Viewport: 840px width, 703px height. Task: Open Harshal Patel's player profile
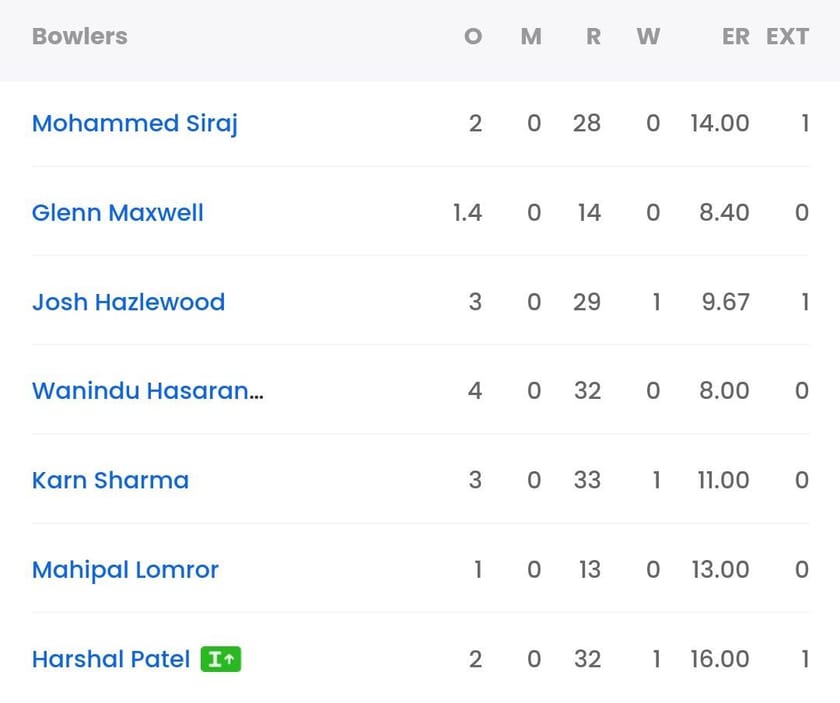pyautogui.click(x=110, y=659)
